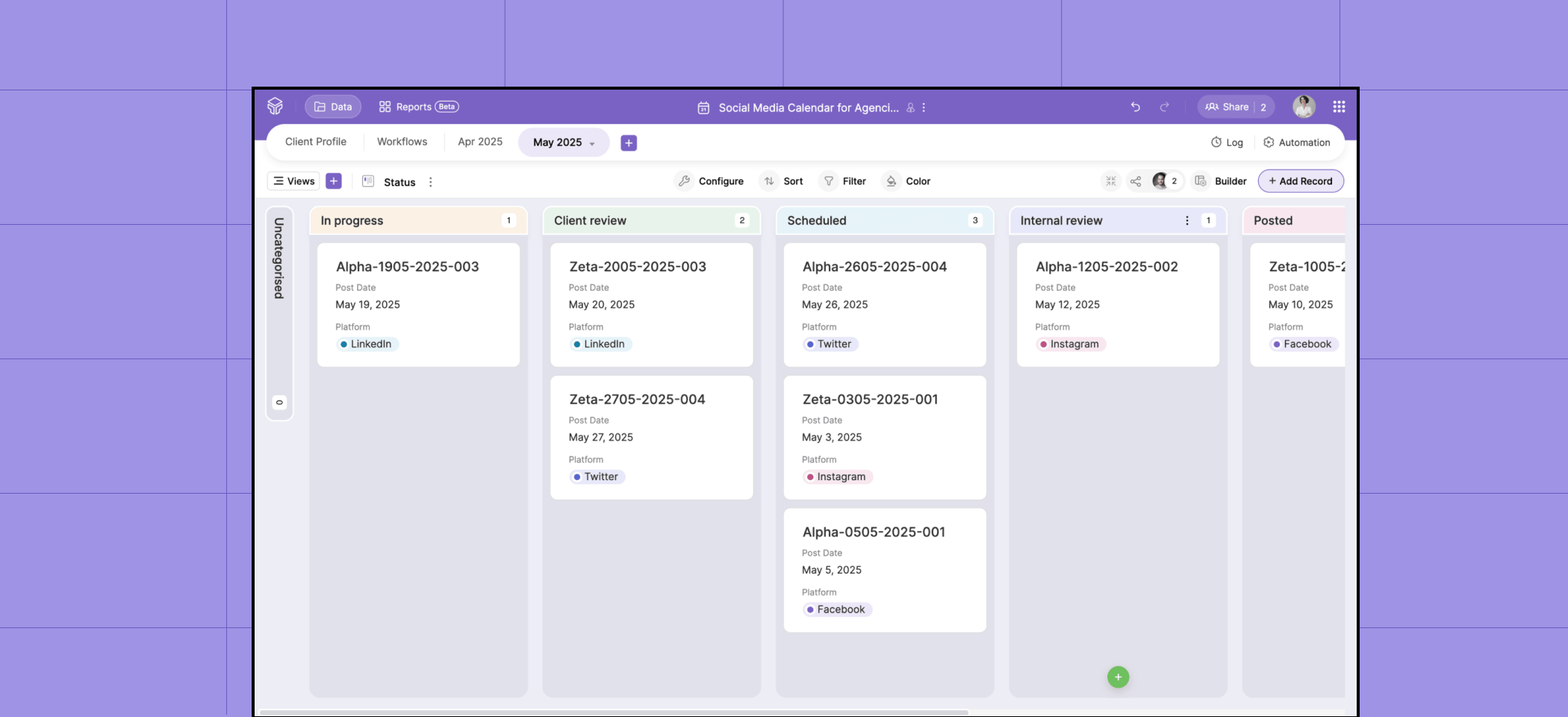Click the calendar icon beside the title
Viewport: 1568px width, 717px height.
(703, 108)
